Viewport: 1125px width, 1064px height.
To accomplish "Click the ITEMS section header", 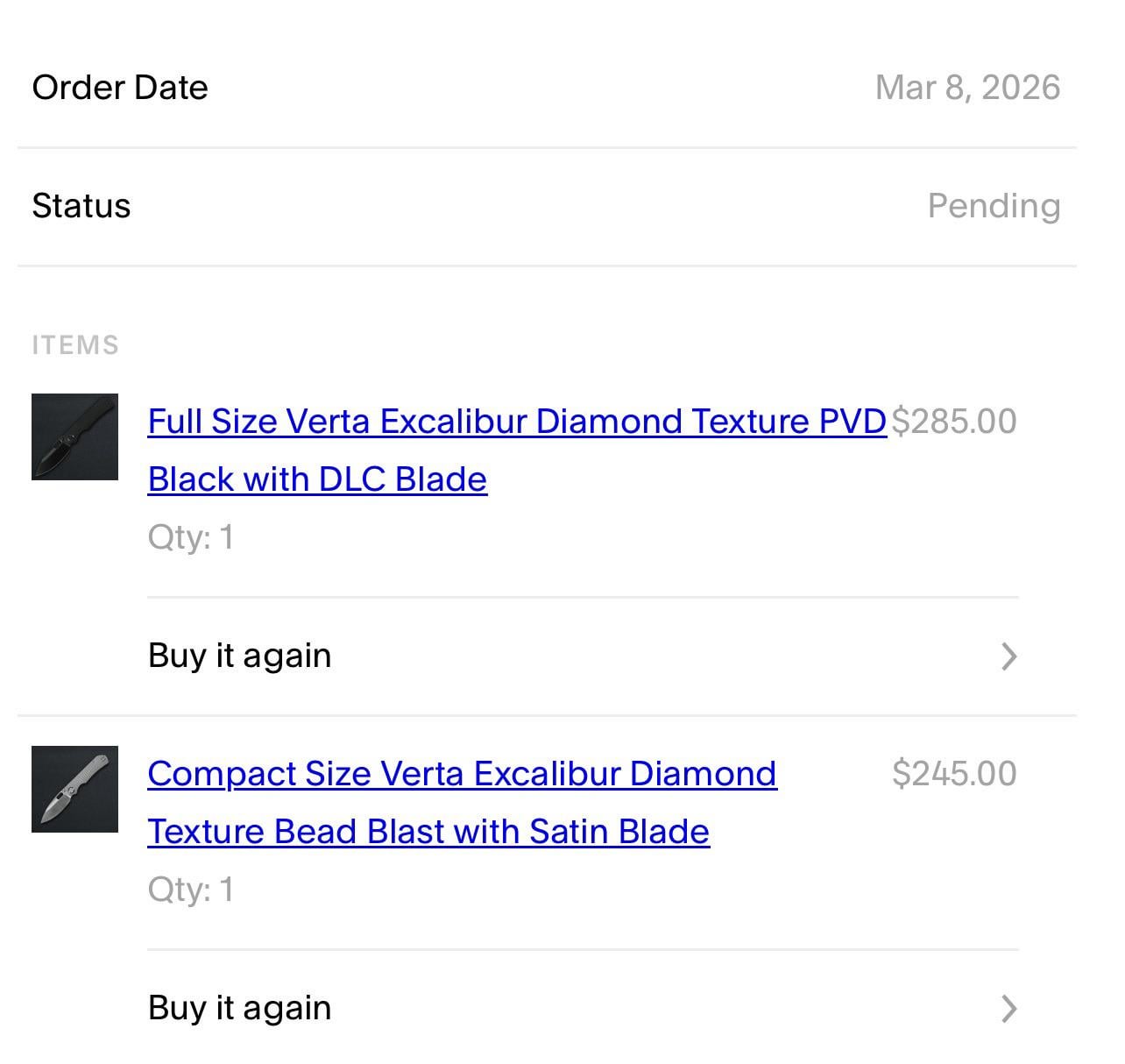I will 75,345.
